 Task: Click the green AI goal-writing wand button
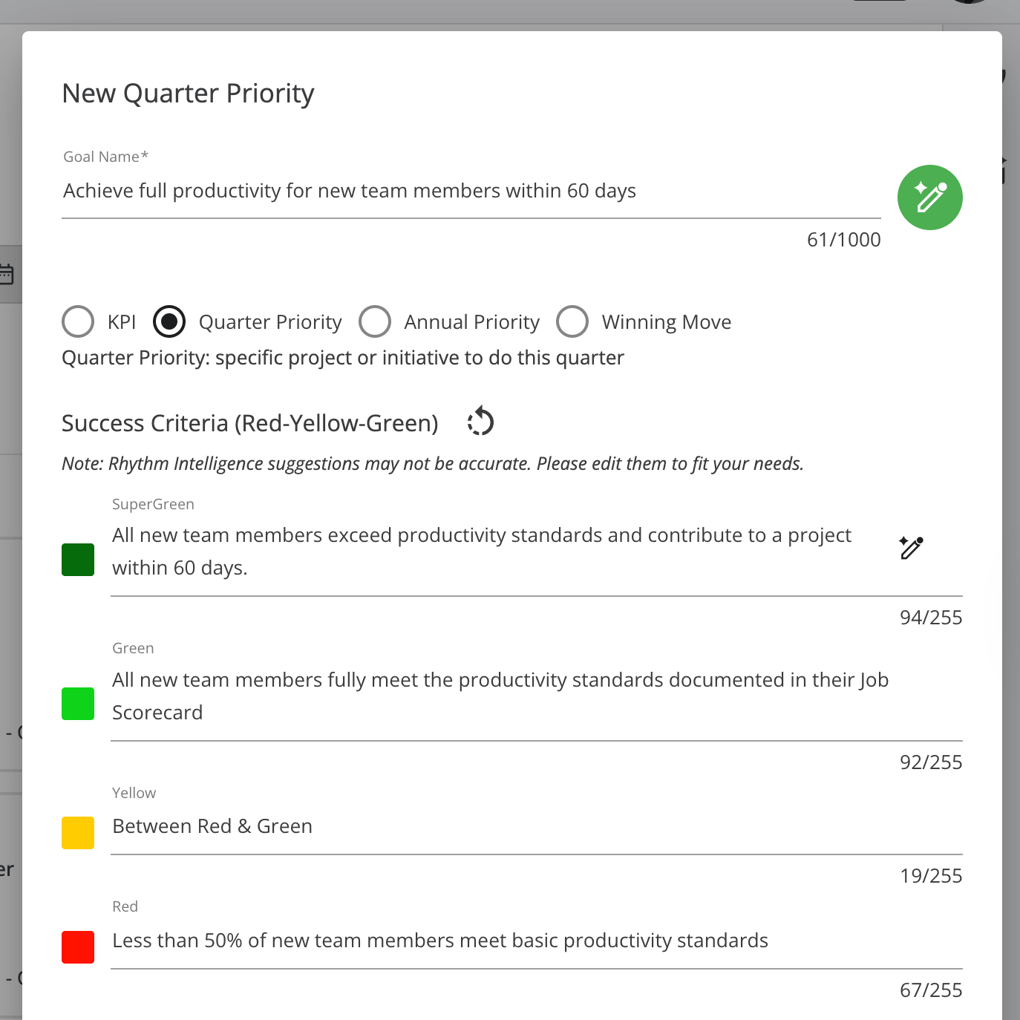point(930,197)
